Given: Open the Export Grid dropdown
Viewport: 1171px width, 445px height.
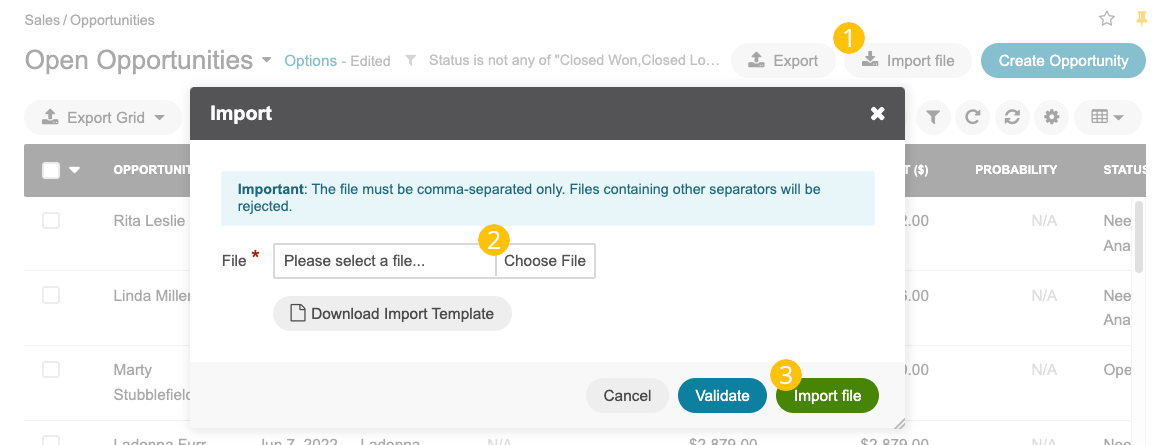Looking at the screenshot, I should click(x=103, y=117).
